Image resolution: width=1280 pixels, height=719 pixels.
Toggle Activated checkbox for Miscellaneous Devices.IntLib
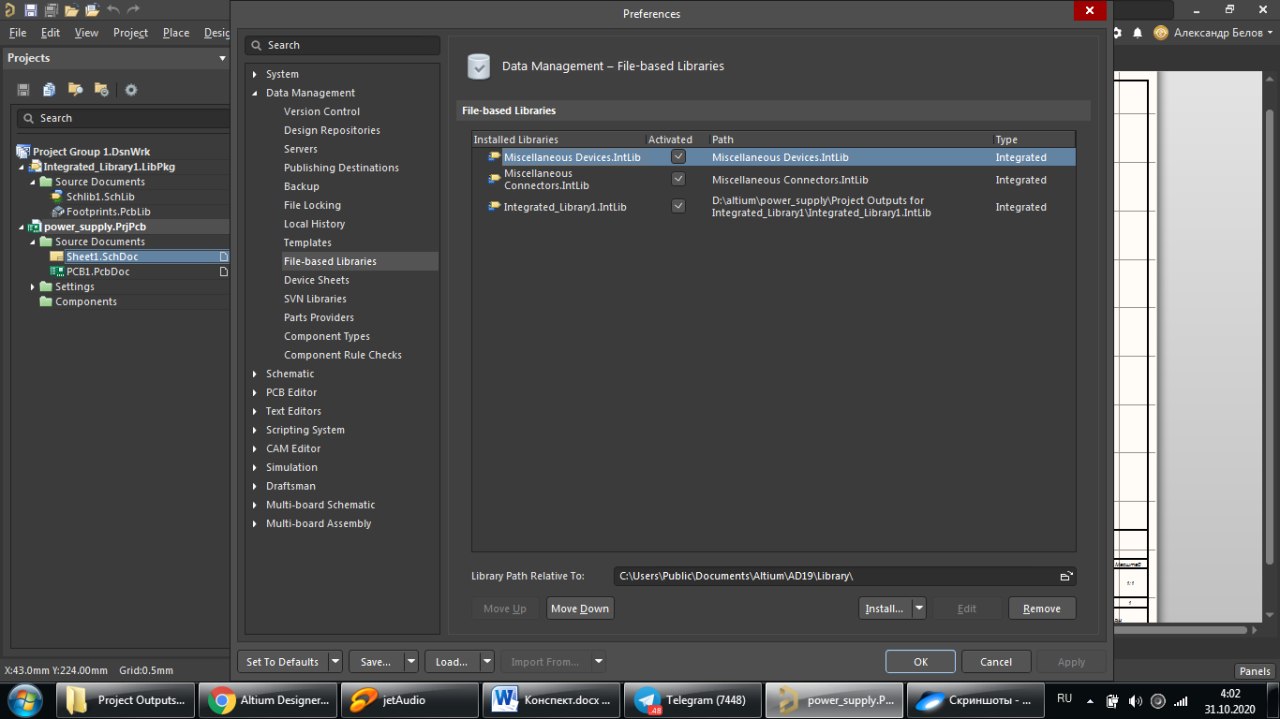click(x=678, y=157)
